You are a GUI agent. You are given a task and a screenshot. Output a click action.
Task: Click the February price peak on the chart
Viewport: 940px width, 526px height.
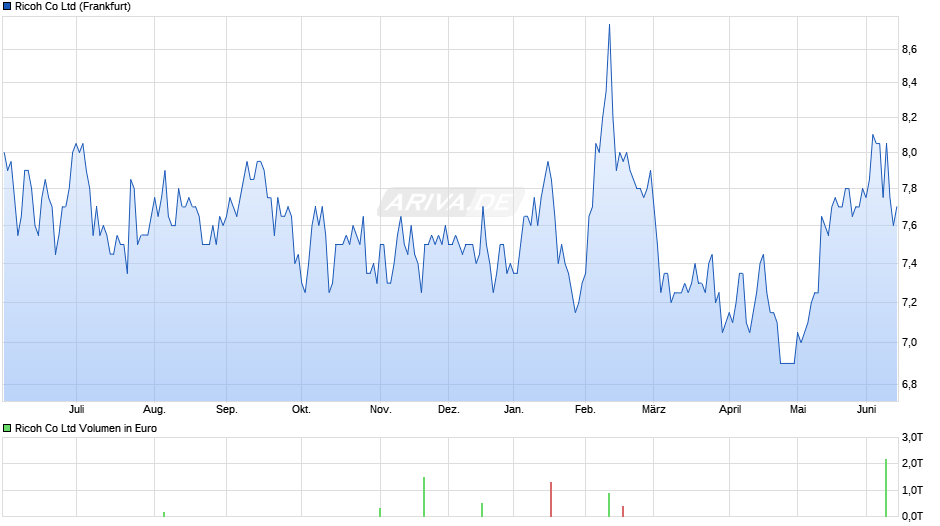pos(609,25)
